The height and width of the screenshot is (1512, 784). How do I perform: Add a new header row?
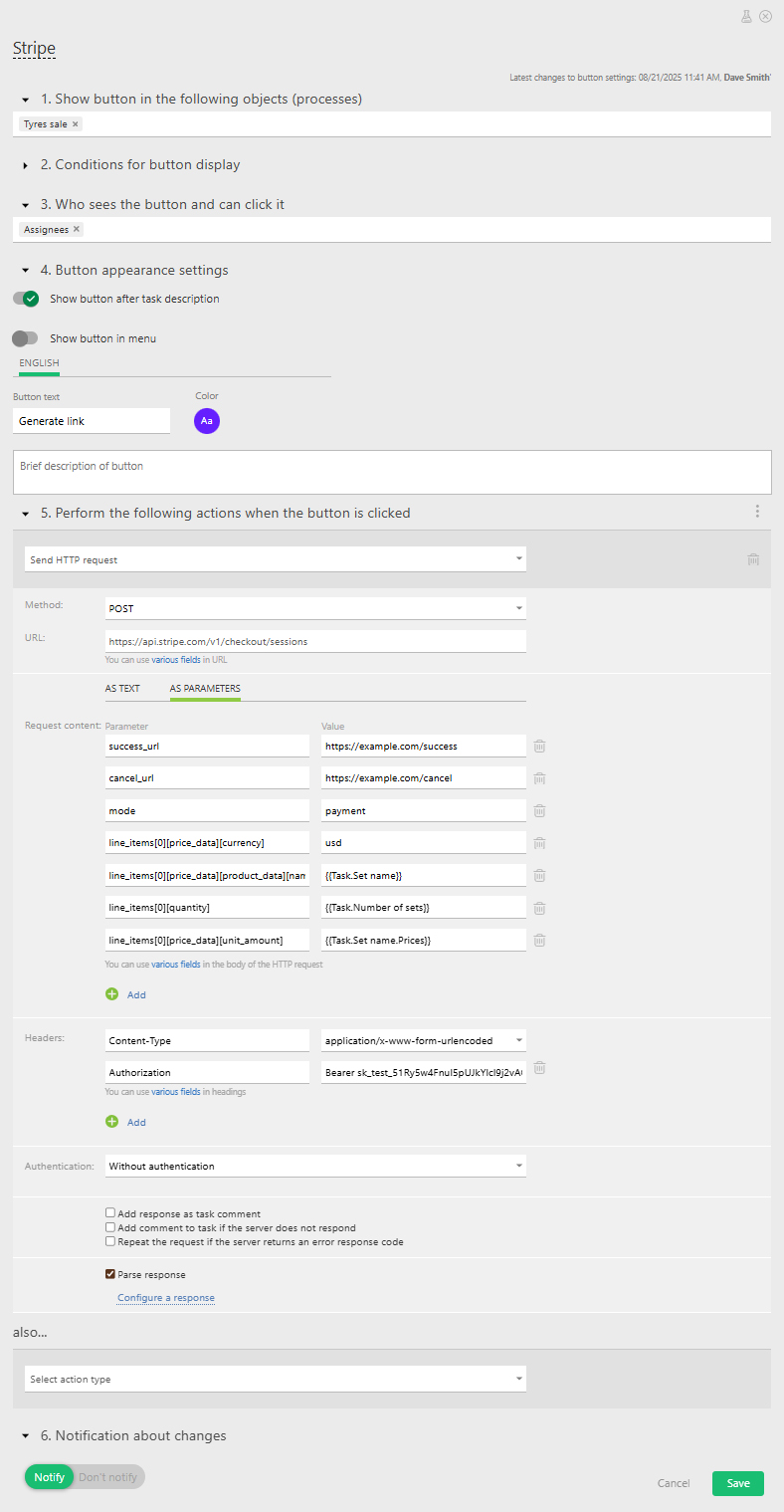[x=125, y=1122]
